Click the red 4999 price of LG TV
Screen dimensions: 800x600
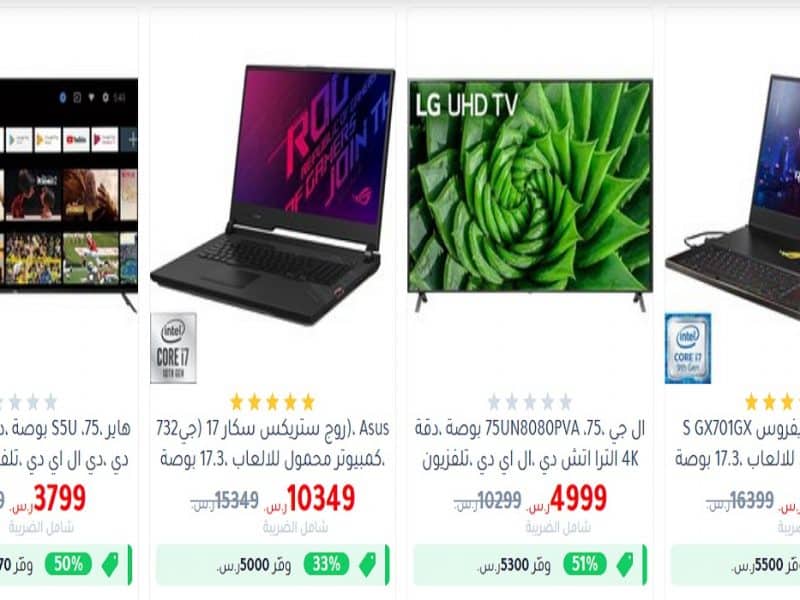[x=579, y=498]
